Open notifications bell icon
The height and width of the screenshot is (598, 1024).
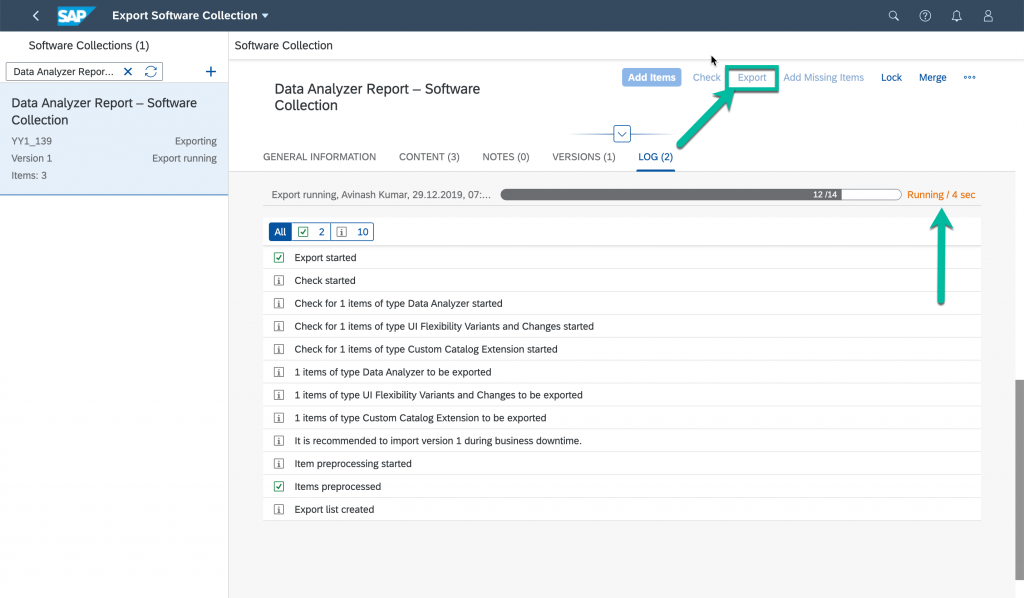pyautogui.click(x=956, y=16)
